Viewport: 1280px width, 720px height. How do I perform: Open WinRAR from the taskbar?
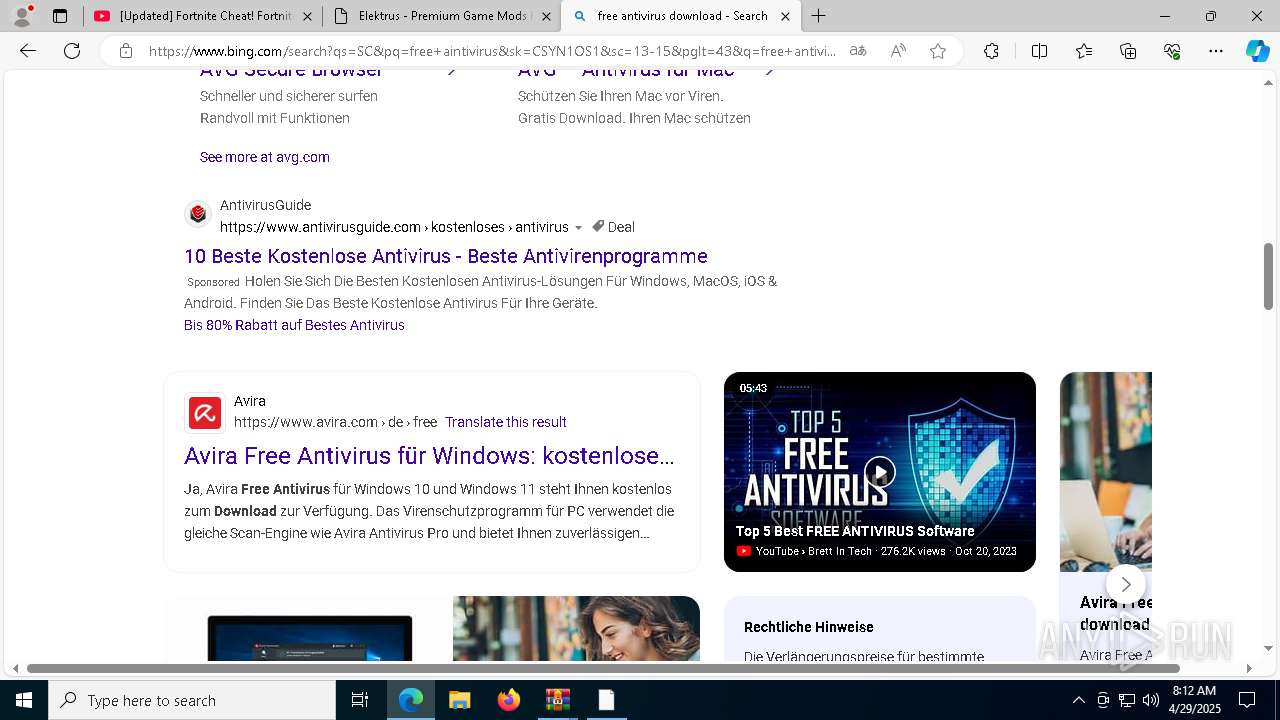(557, 700)
